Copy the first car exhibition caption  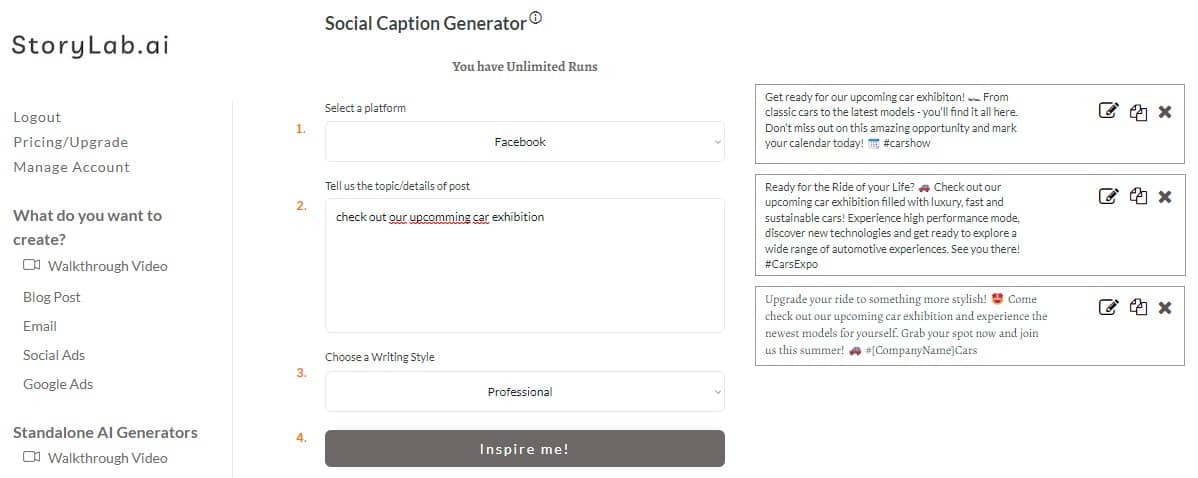[x=1138, y=112]
